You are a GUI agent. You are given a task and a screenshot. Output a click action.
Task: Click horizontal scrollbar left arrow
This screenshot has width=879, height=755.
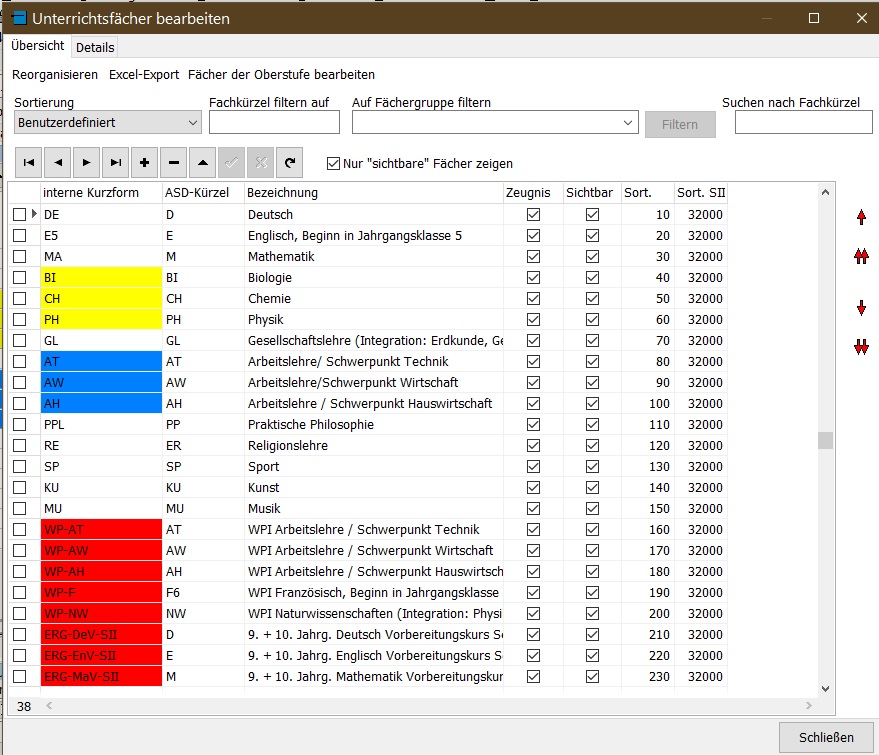49,706
